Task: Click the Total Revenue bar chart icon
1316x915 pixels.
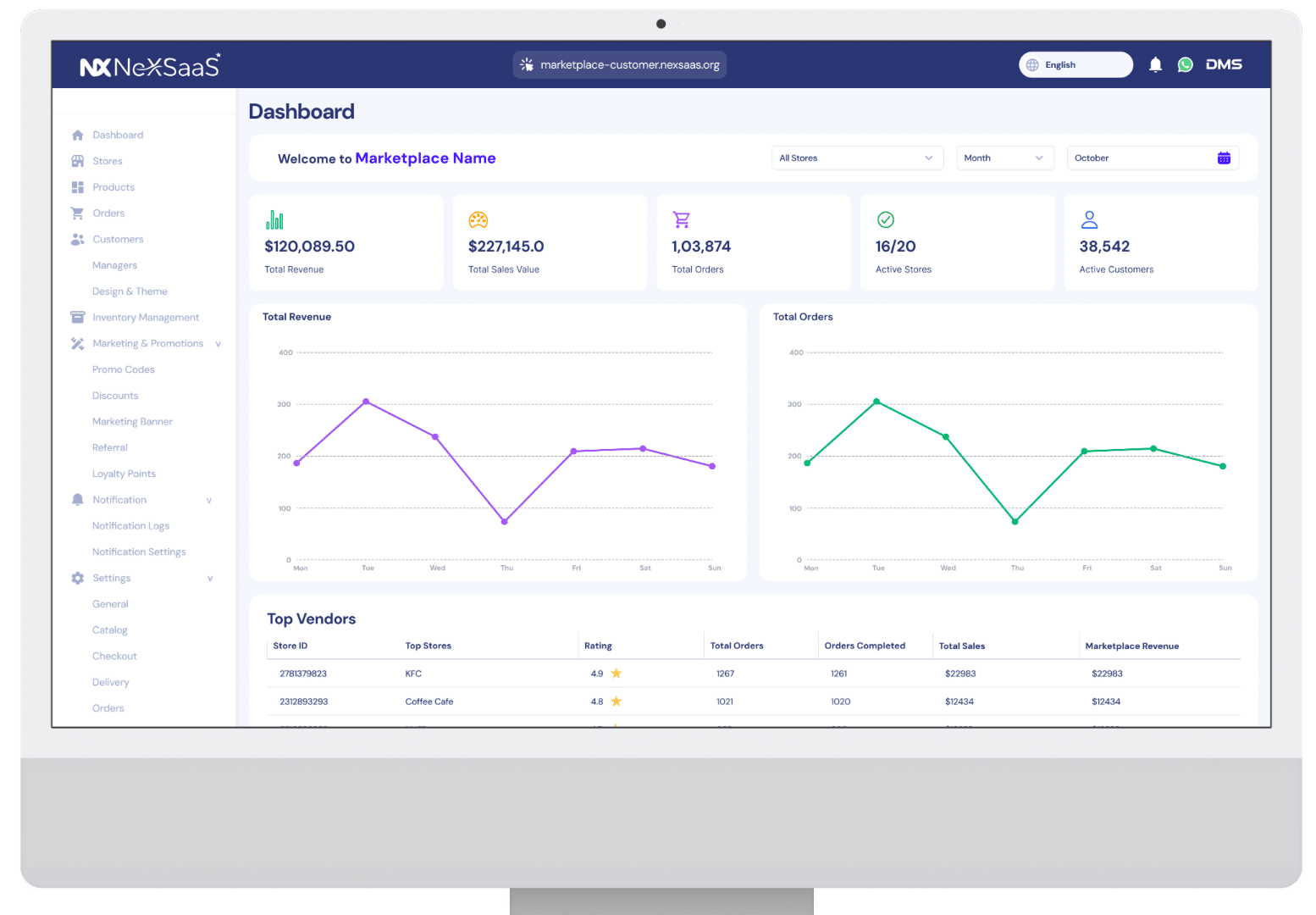Action: click(x=274, y=220)
